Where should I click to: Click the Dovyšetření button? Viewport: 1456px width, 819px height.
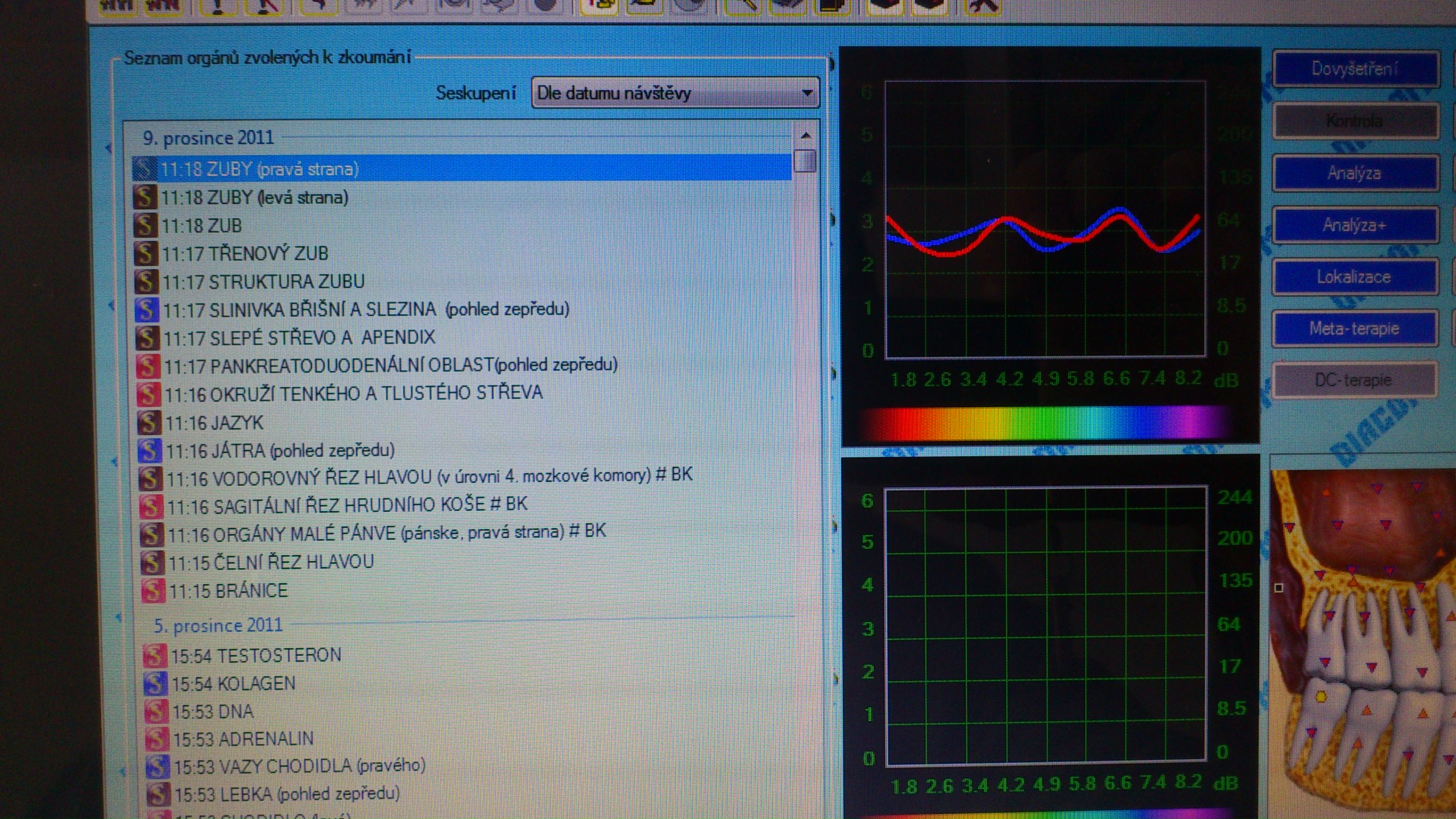(1354, 69)
